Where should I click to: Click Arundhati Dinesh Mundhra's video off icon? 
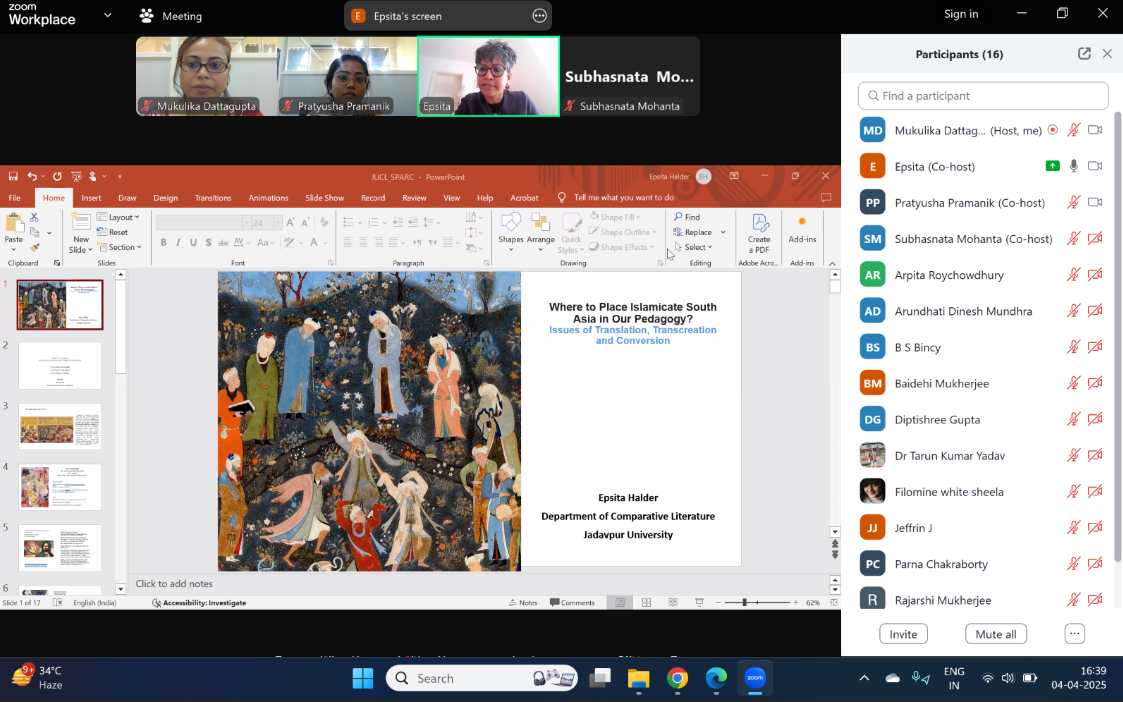pyautogui.click(x=1095, y=311)
